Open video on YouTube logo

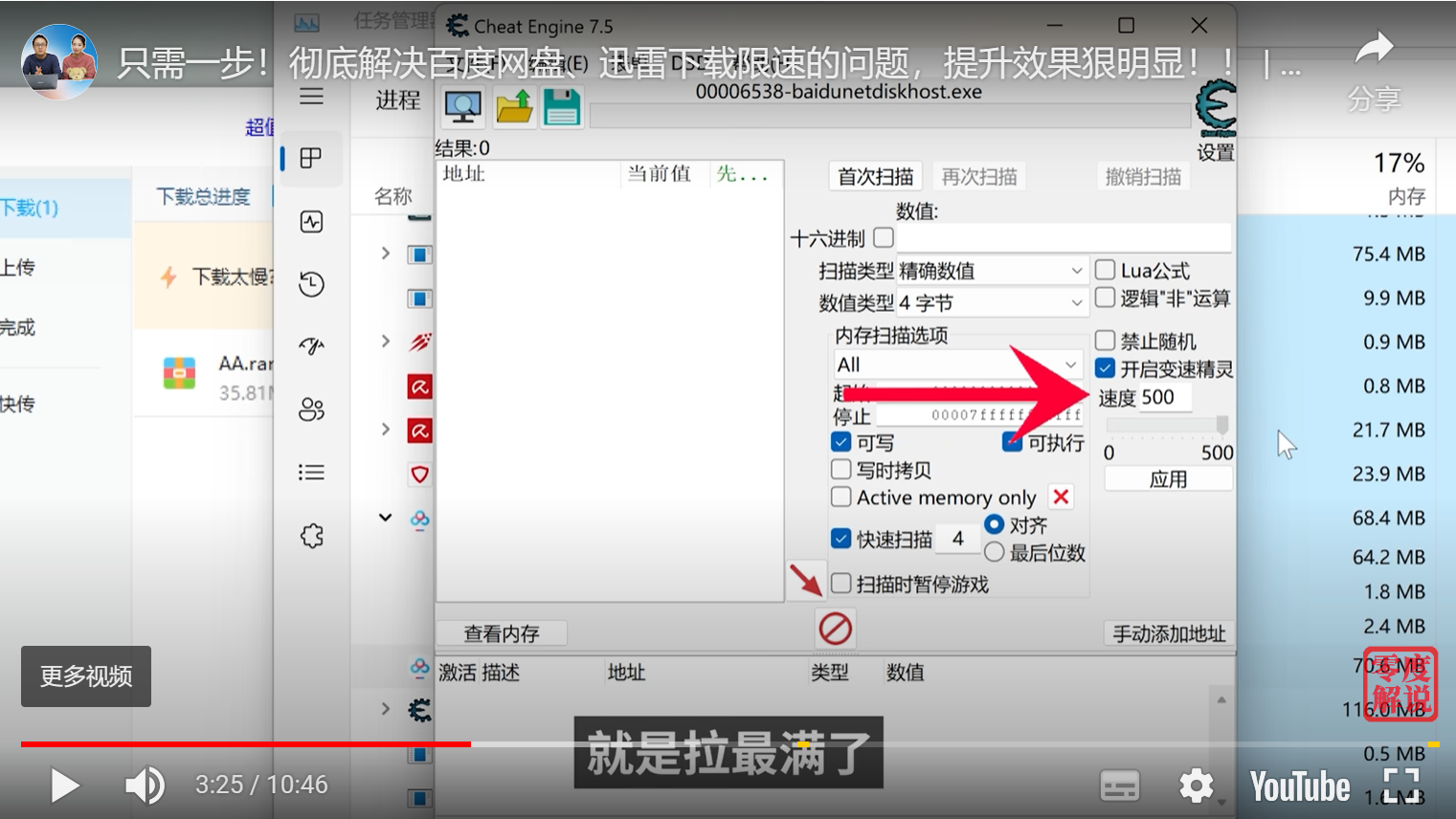[1300, 786]
